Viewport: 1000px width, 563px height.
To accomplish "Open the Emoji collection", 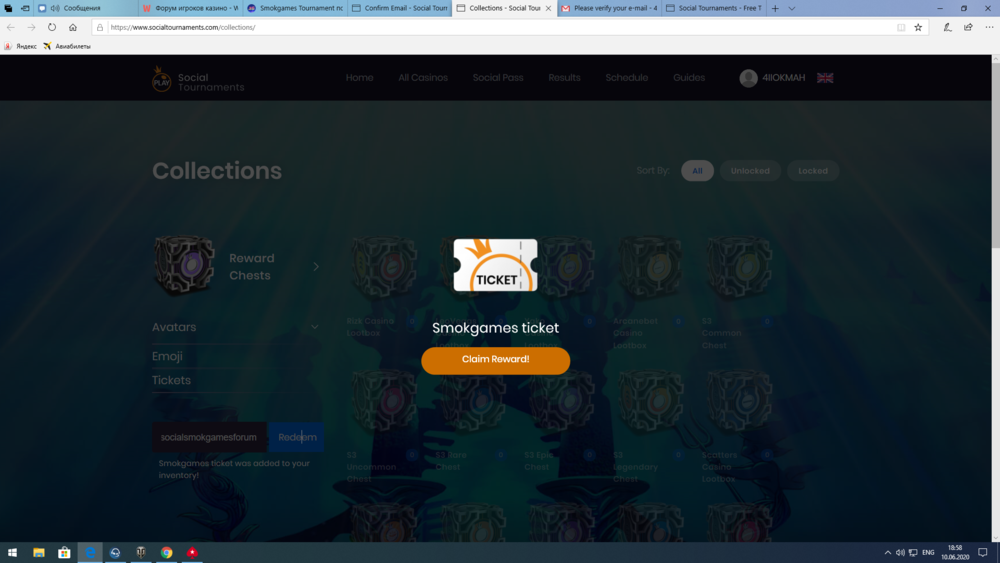I will coord(167,356).
